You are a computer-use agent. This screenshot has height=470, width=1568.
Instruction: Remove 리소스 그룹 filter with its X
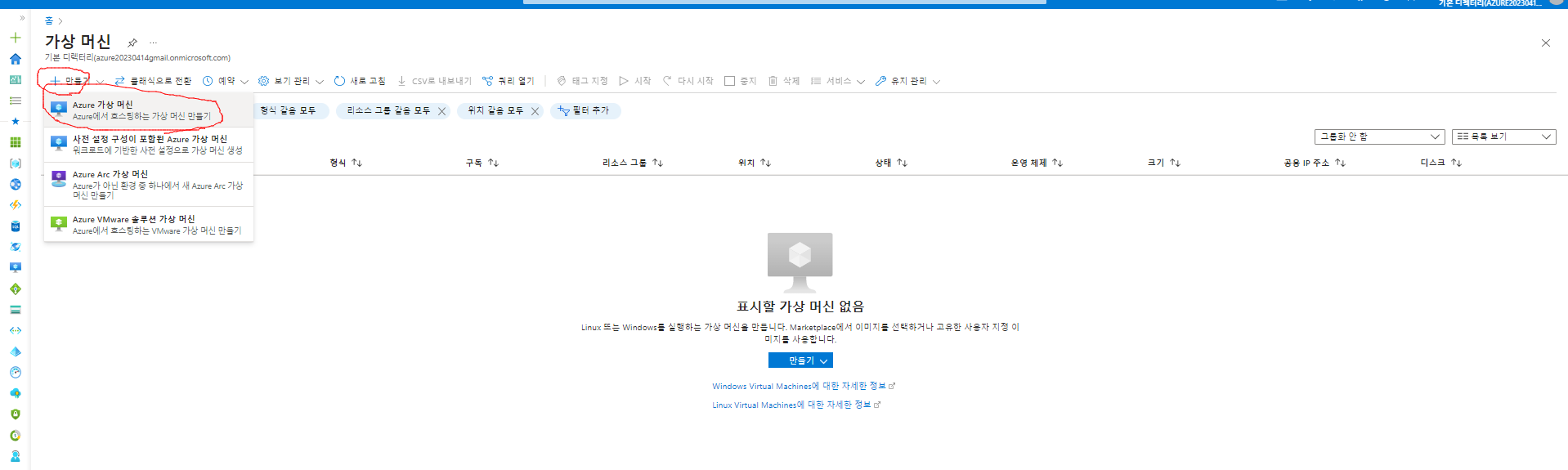pos(442,111)
